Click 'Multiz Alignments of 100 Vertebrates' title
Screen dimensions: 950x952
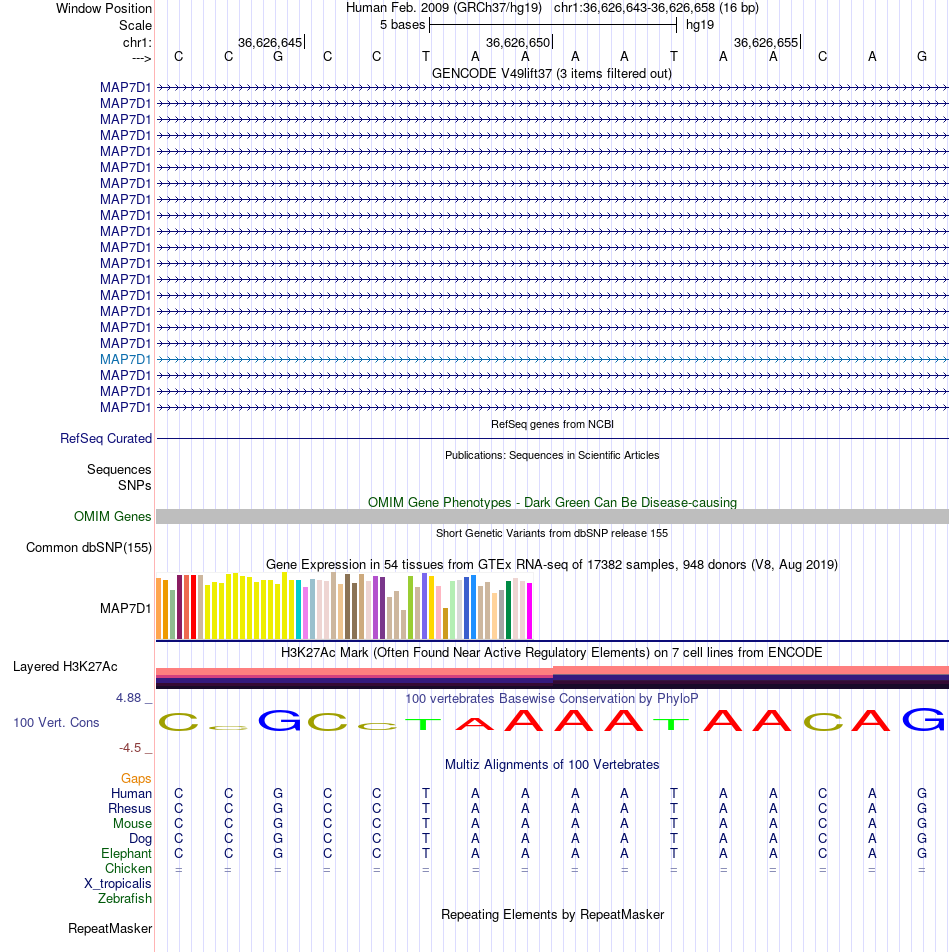click(552, 764)
